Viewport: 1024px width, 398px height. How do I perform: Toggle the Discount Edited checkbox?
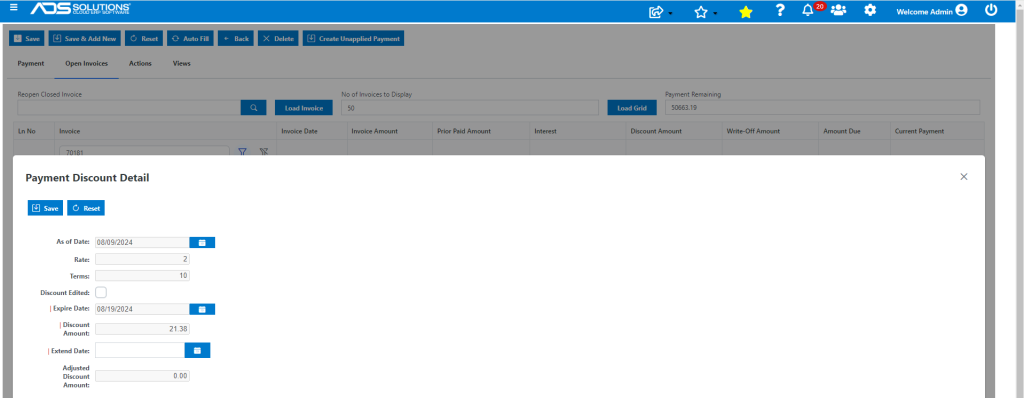point(101,292)
